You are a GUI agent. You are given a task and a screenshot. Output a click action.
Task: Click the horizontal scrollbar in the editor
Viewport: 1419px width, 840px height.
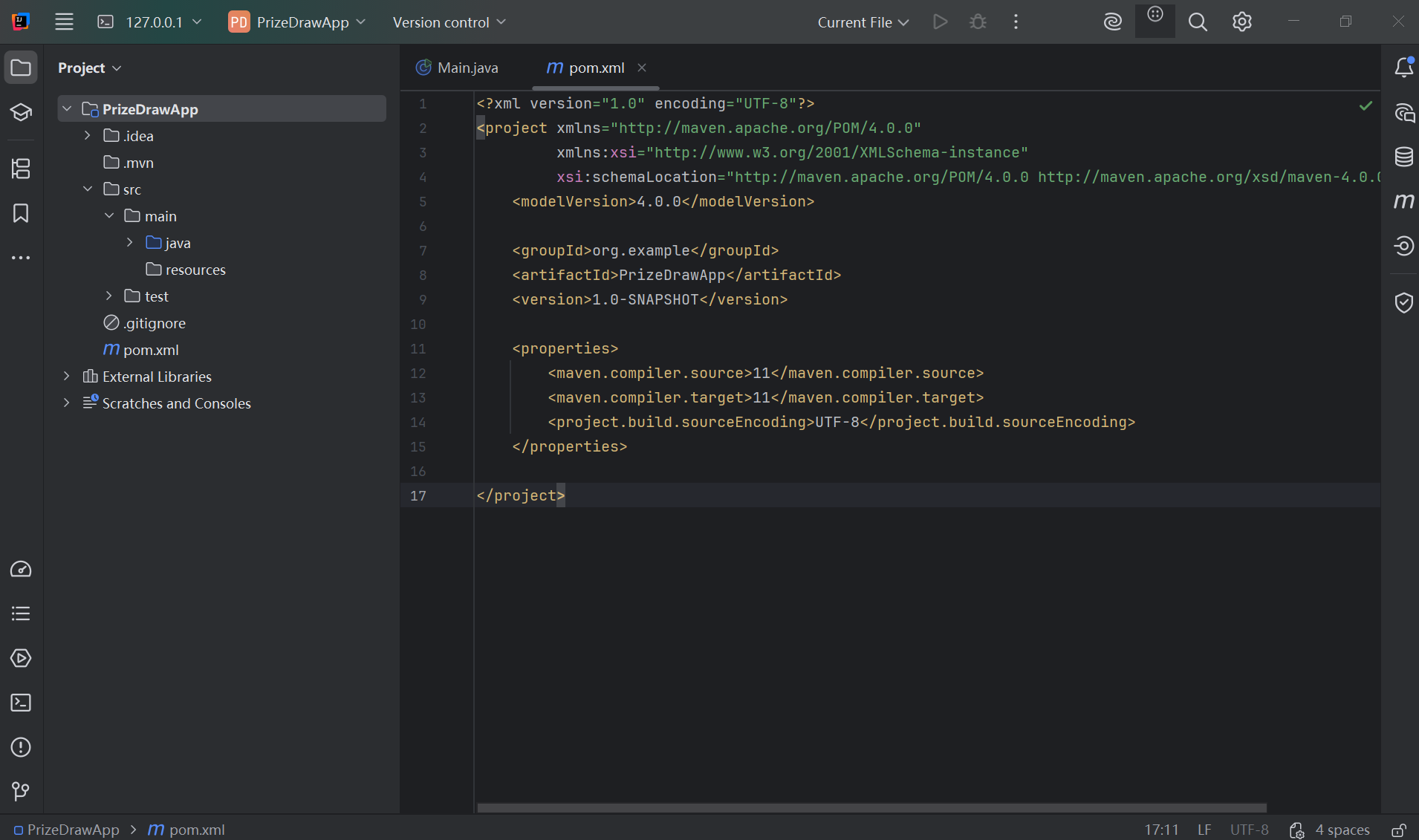click(x=871, y=807)
